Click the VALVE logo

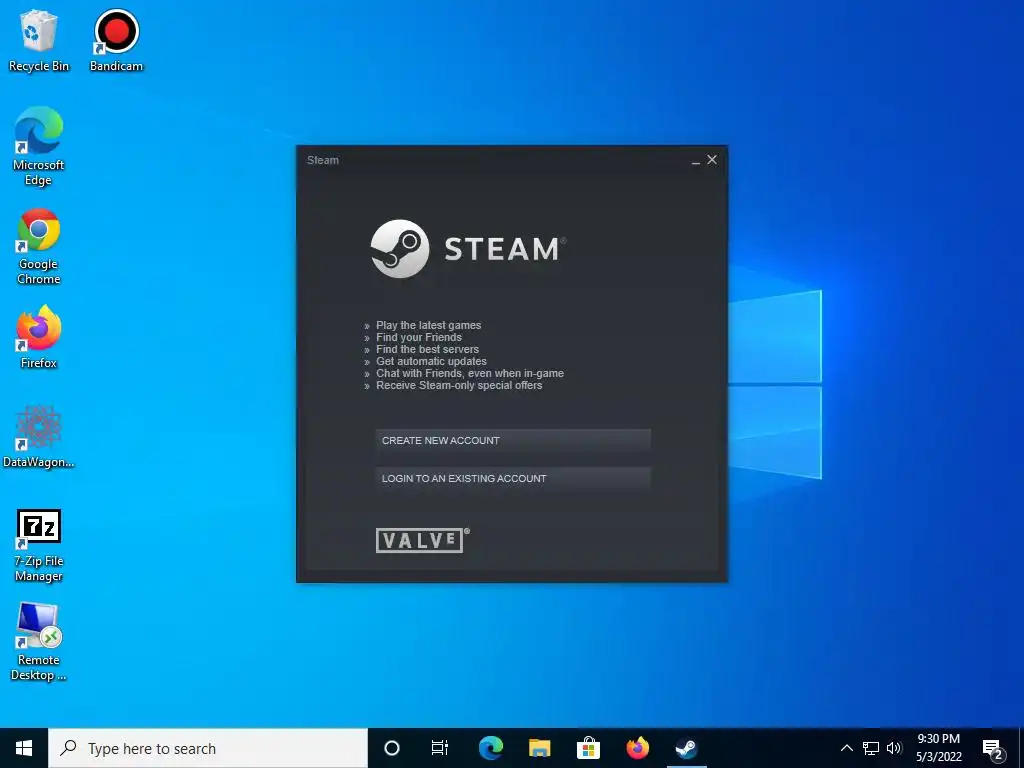[x=423, y=540]
